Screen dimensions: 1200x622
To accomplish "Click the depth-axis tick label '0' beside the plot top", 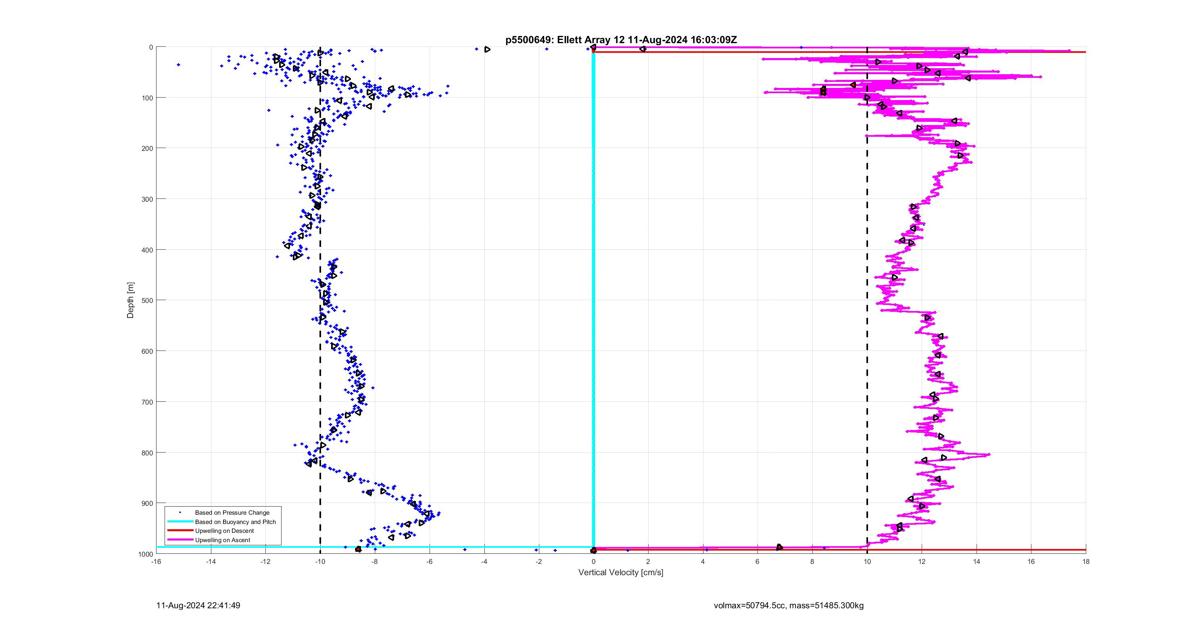I will (x=150, y=47).
